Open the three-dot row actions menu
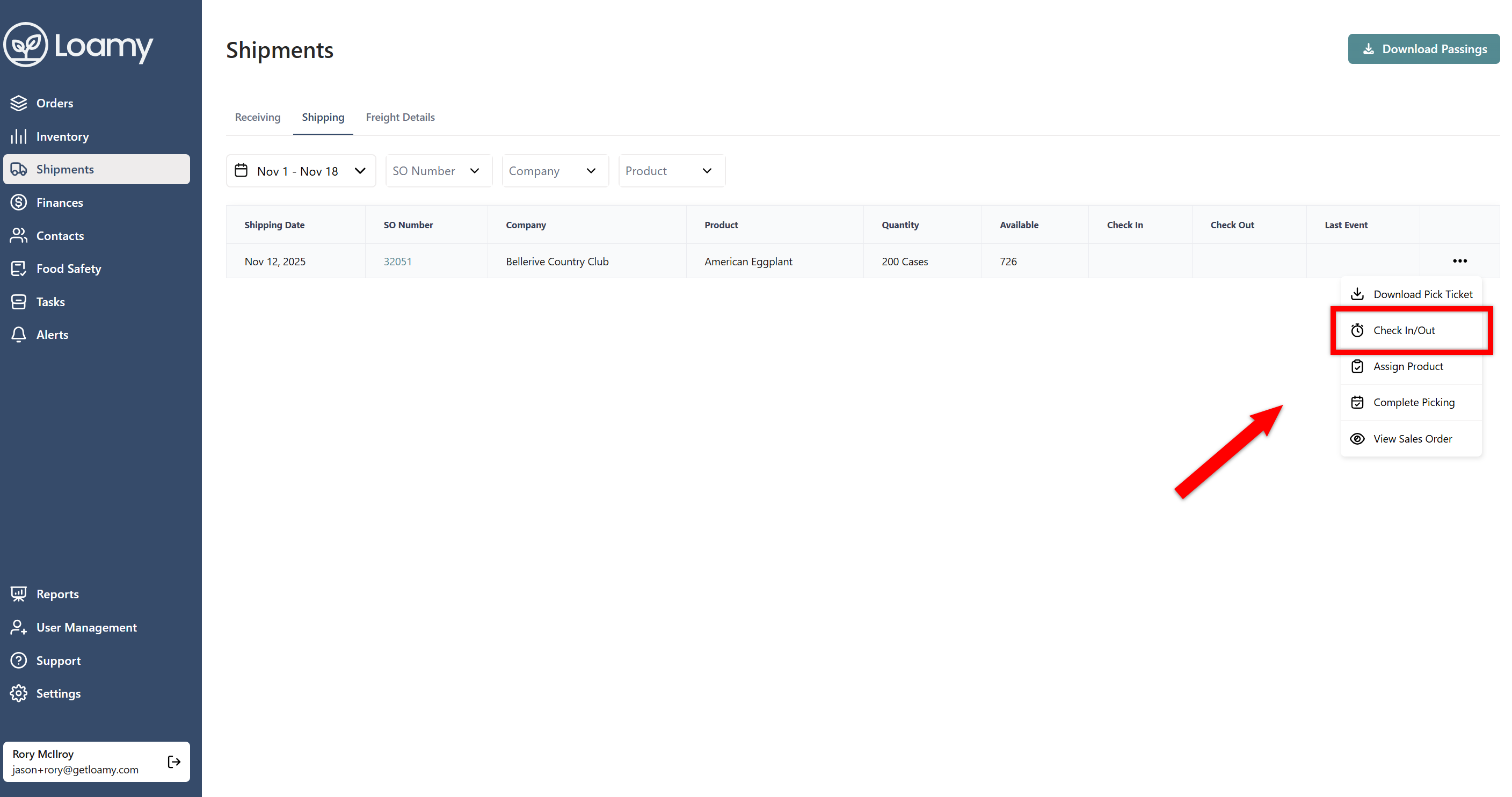The height and width of the screenshot is (797, 1512). [x=1460, y=261]
